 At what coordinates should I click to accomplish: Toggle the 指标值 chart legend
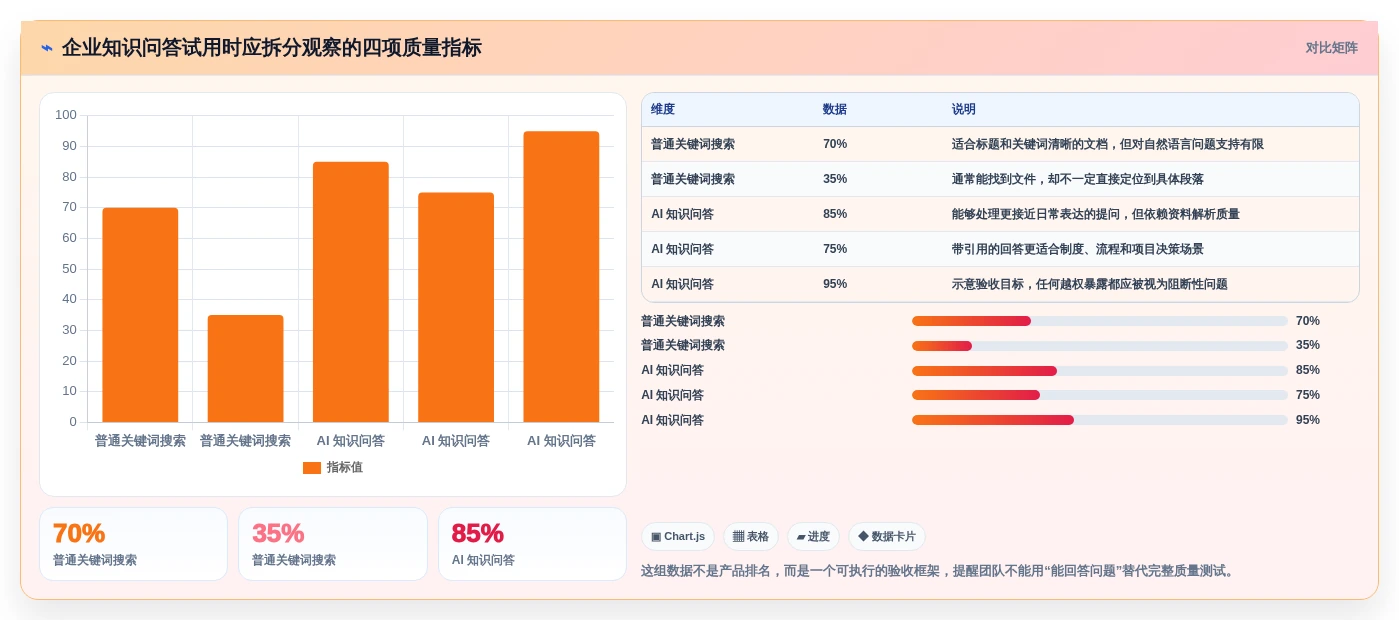333,468
